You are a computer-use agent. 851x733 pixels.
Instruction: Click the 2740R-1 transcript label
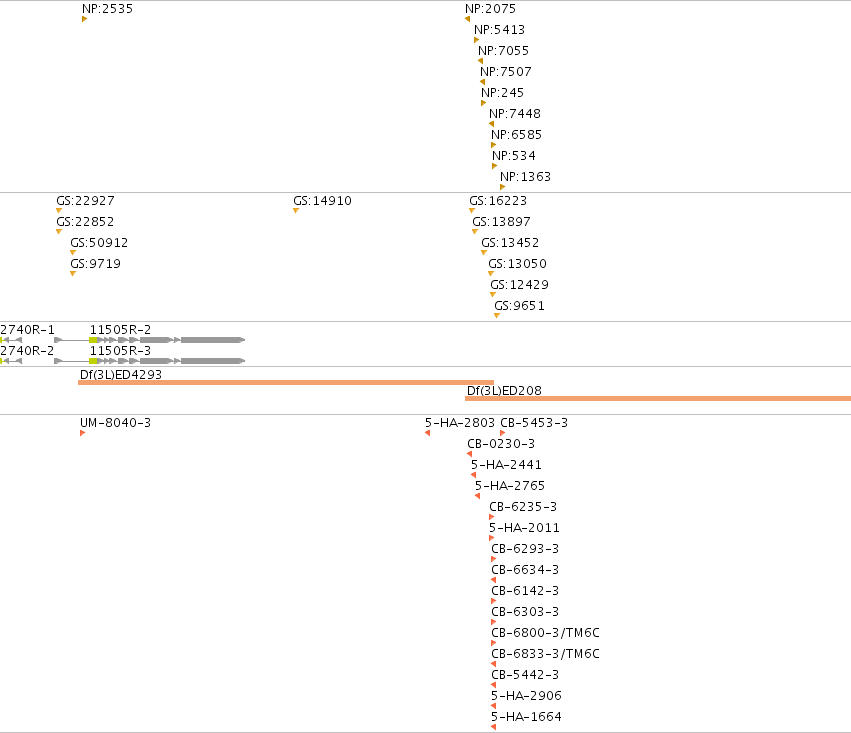[x=27, y=330]
